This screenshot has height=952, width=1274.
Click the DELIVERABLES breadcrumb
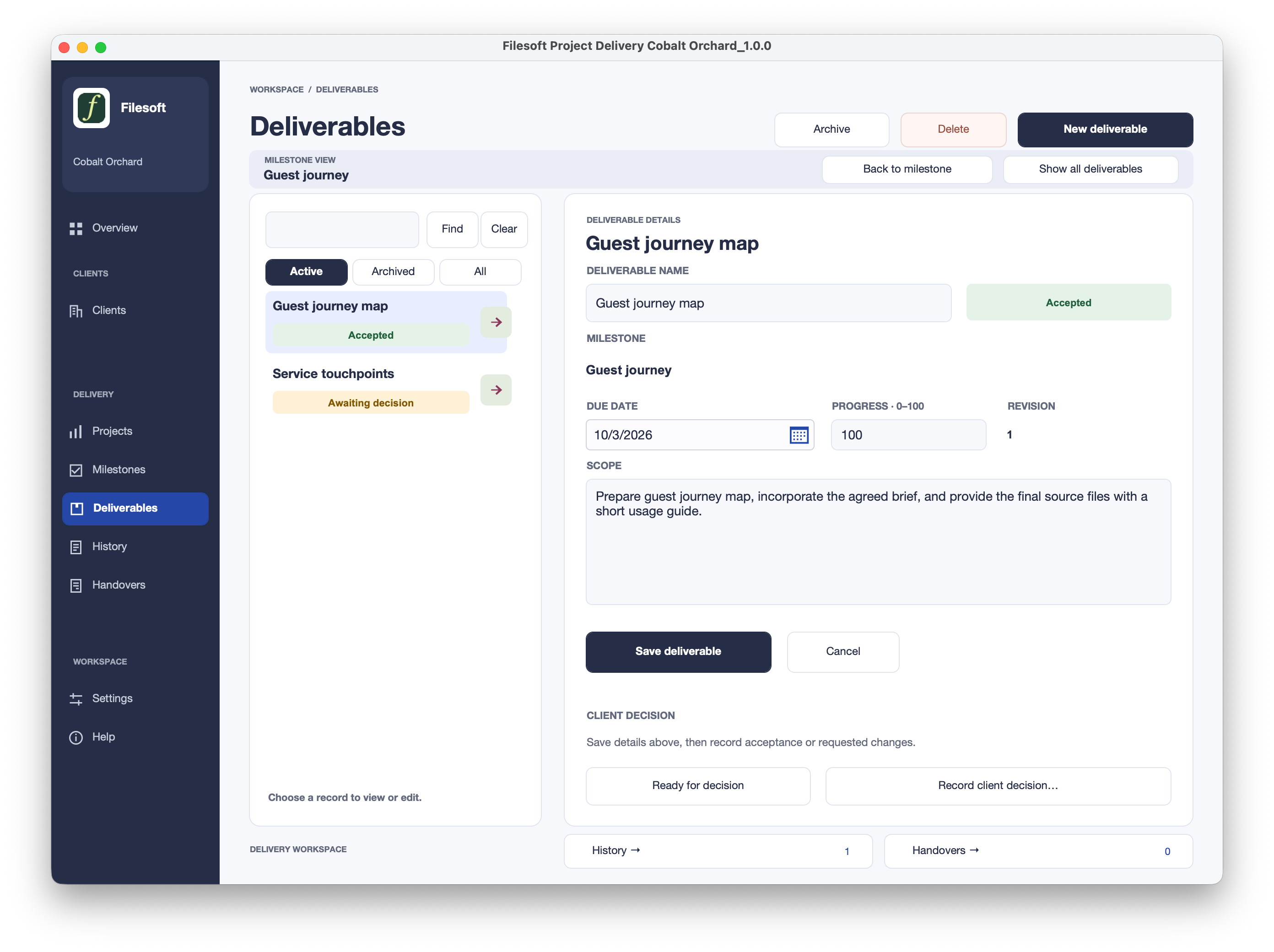click(347, 90)
